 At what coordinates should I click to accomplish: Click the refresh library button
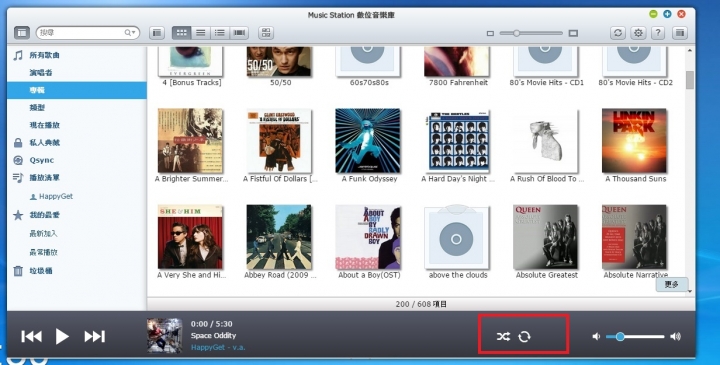coord(618,33)
